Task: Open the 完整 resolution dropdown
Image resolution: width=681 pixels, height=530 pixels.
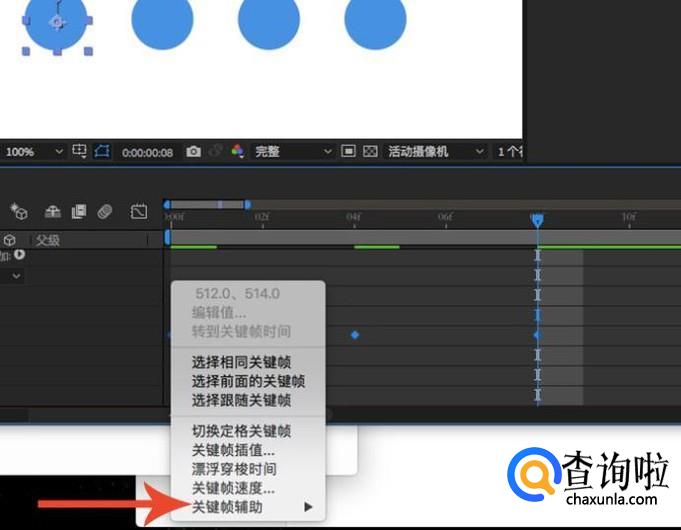Action: click(293, 151)
